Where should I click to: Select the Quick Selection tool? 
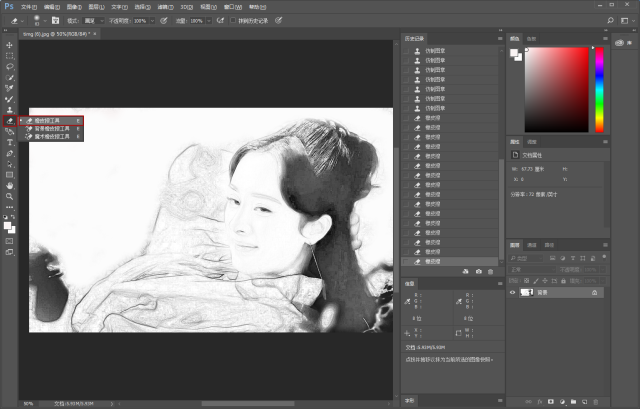[x=9, y=78]
